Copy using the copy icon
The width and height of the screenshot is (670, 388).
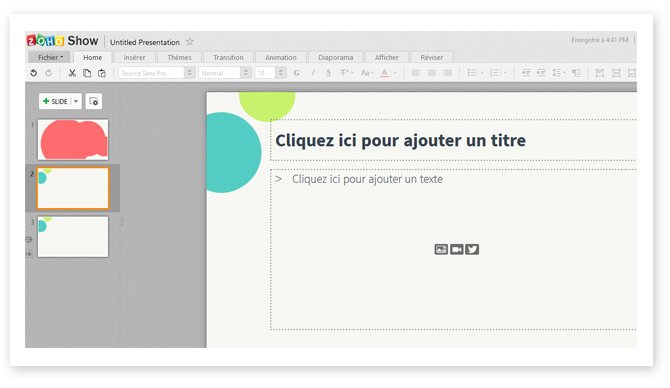pyautogui.click(x=87, y=73)
